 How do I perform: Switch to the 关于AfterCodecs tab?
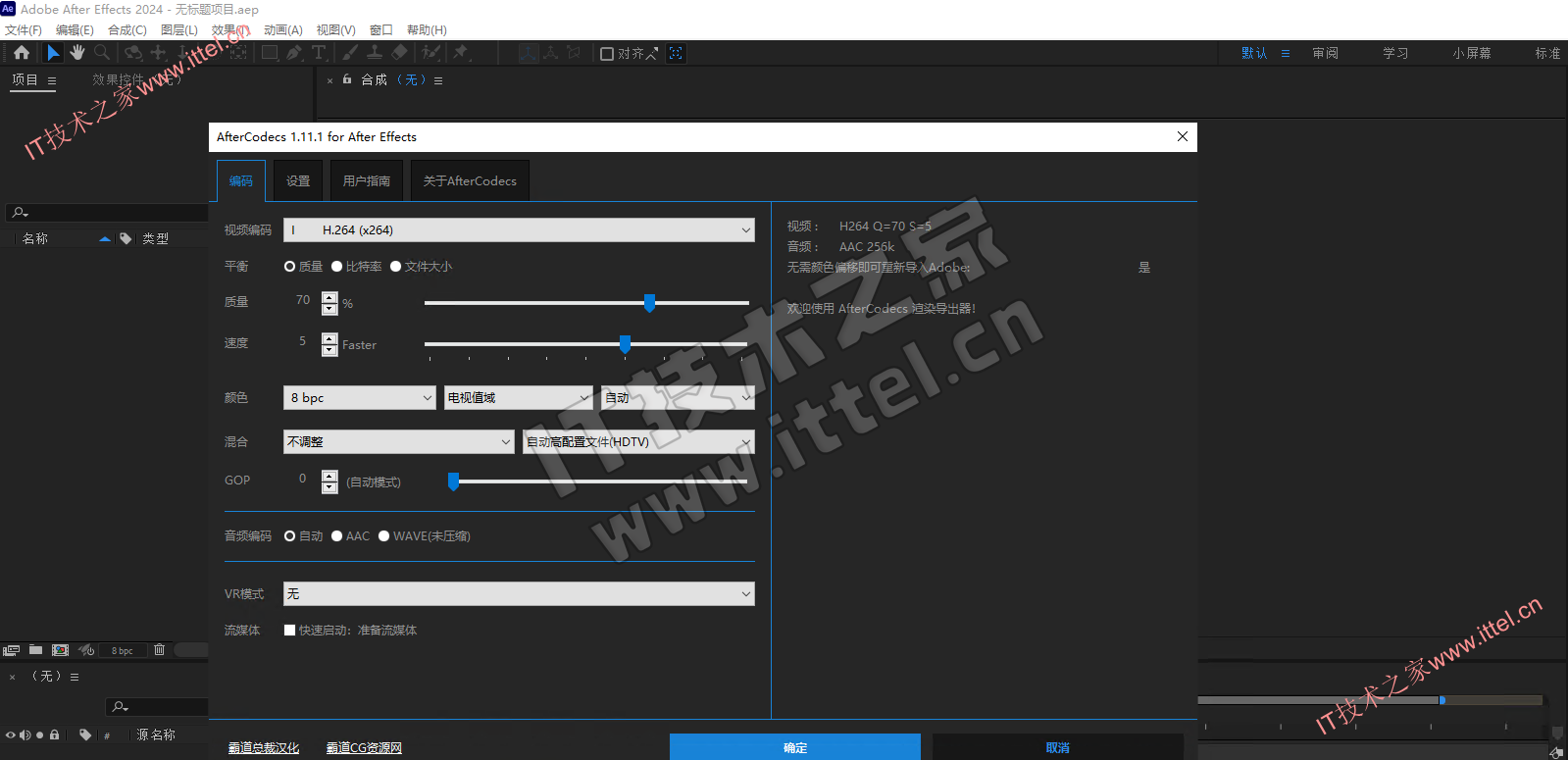coord(470,180)
